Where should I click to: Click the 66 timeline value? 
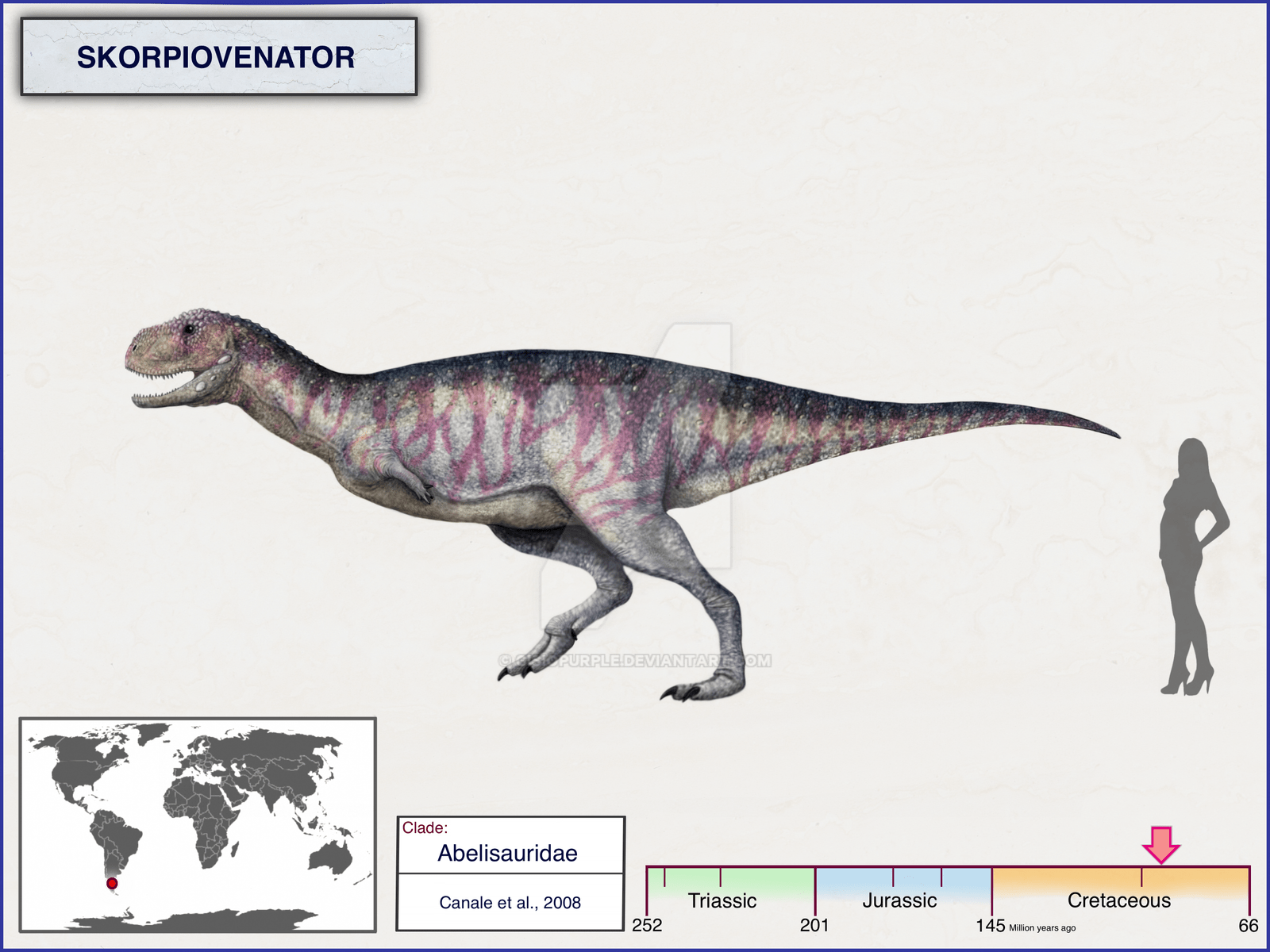point(1249,926)
